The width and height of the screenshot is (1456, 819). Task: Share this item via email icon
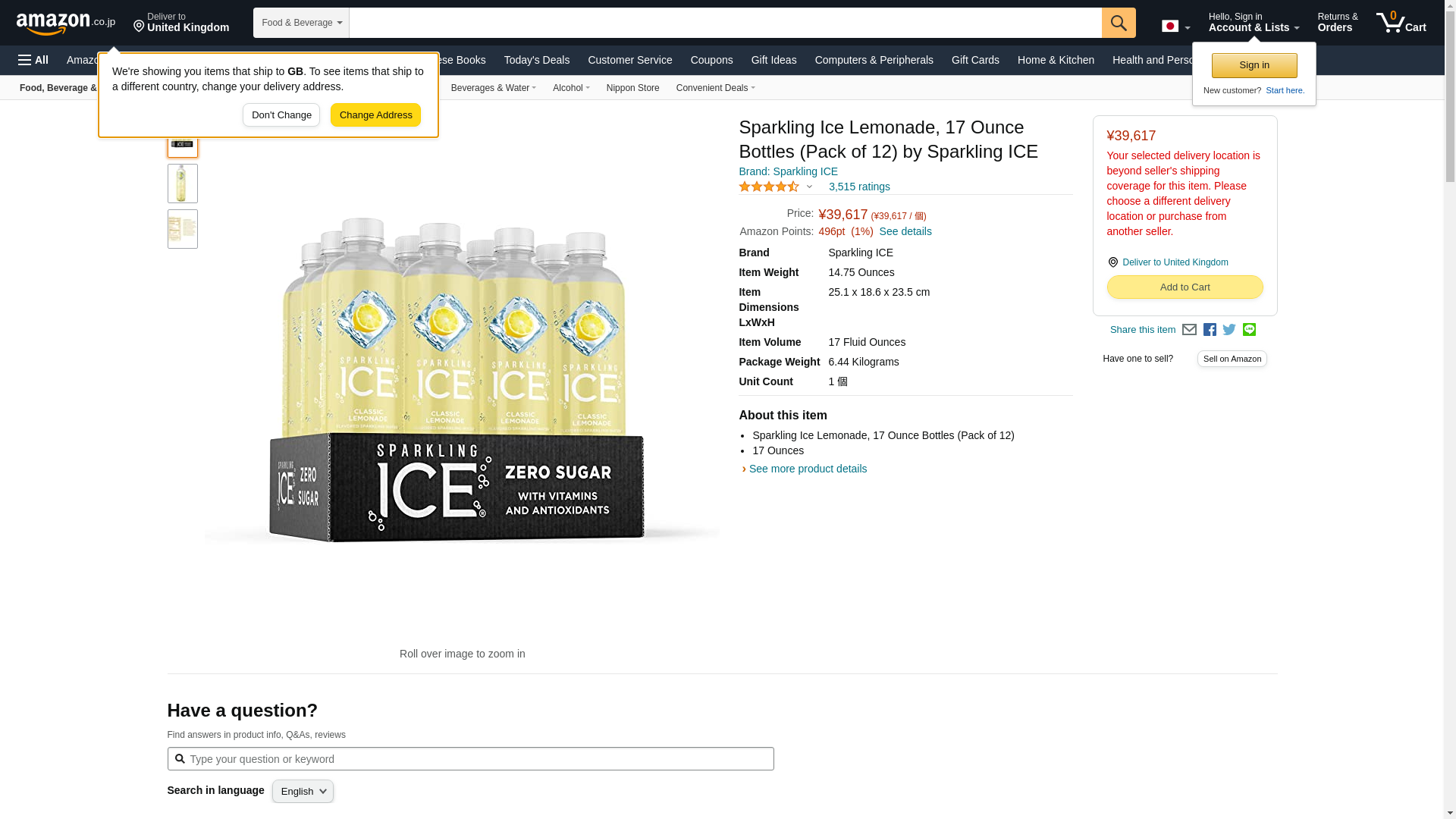point(1189,330)
